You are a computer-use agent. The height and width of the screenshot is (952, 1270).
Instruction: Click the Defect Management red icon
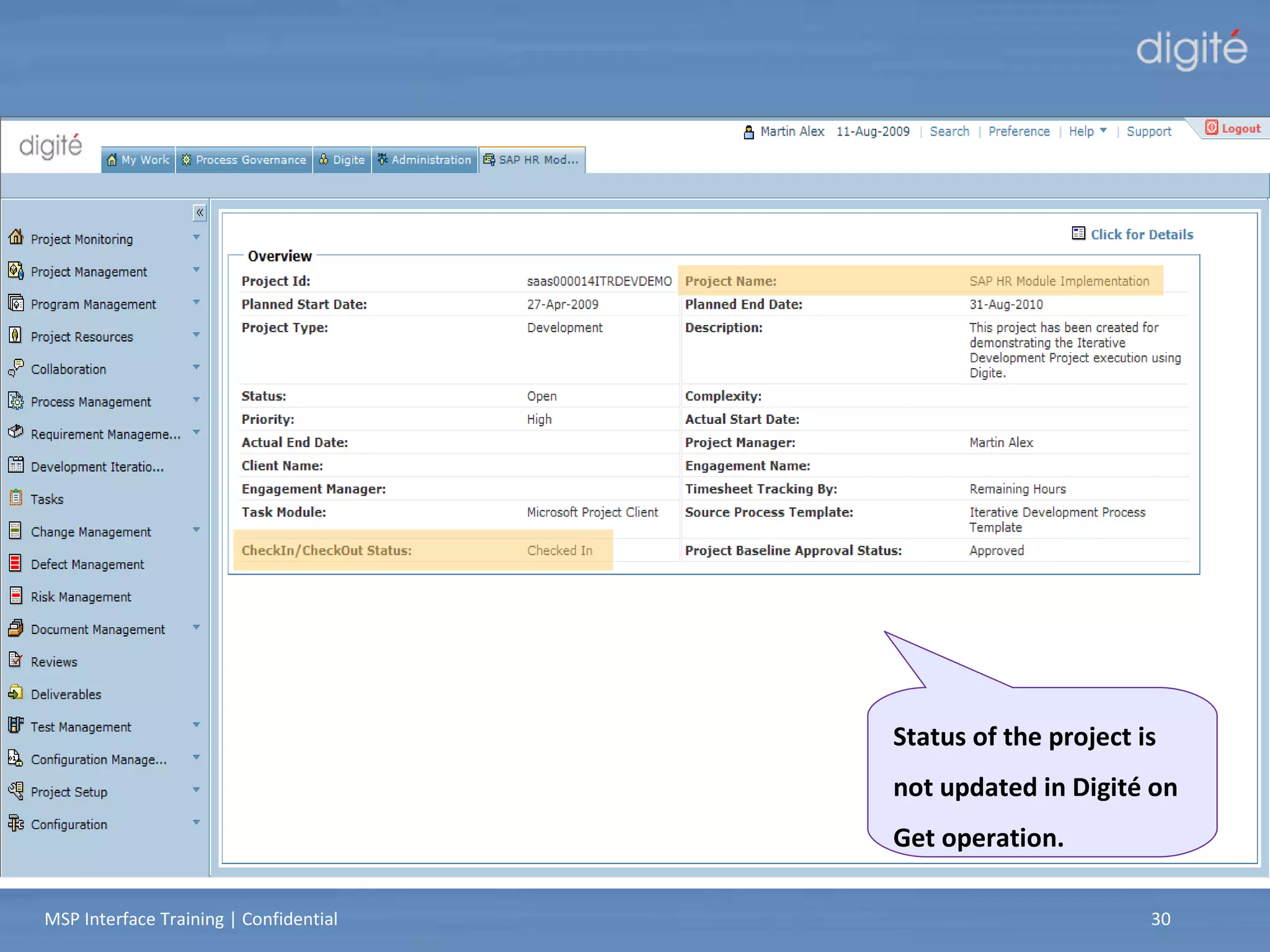click(x=16, y=562)
